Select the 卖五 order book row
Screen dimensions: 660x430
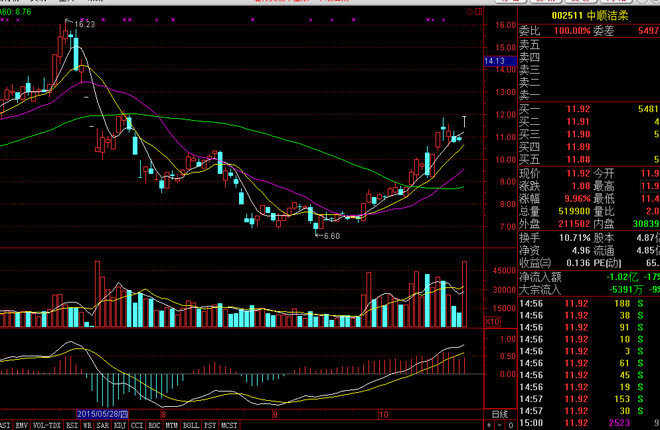point(589,45)
